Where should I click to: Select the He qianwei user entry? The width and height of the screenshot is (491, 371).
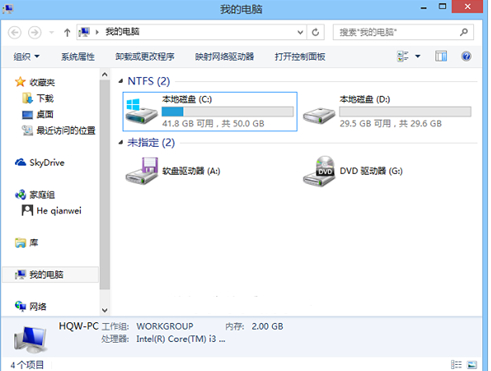(59, 211)
